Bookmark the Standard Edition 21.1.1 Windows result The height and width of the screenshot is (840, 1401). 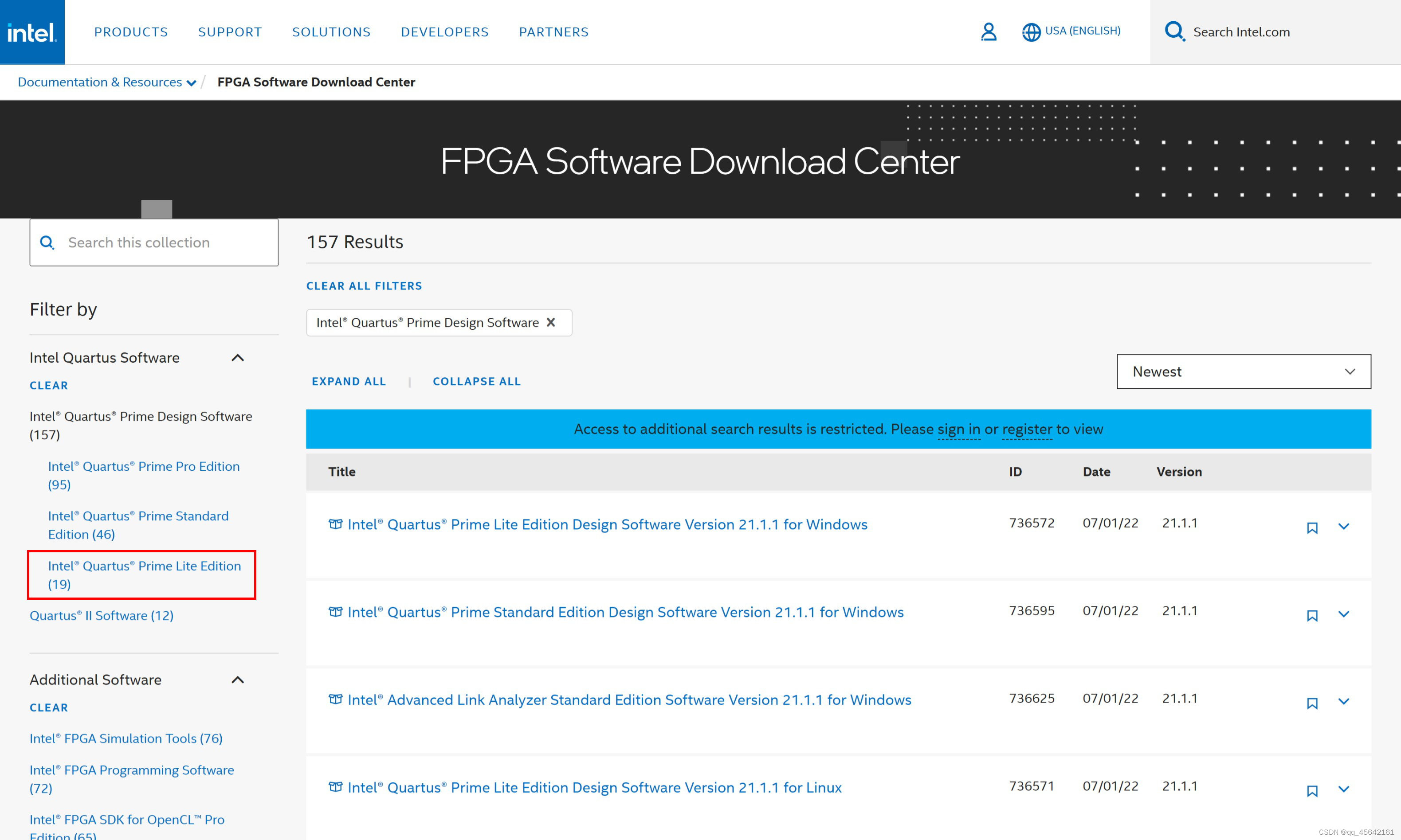click(x=1311, y=615)
